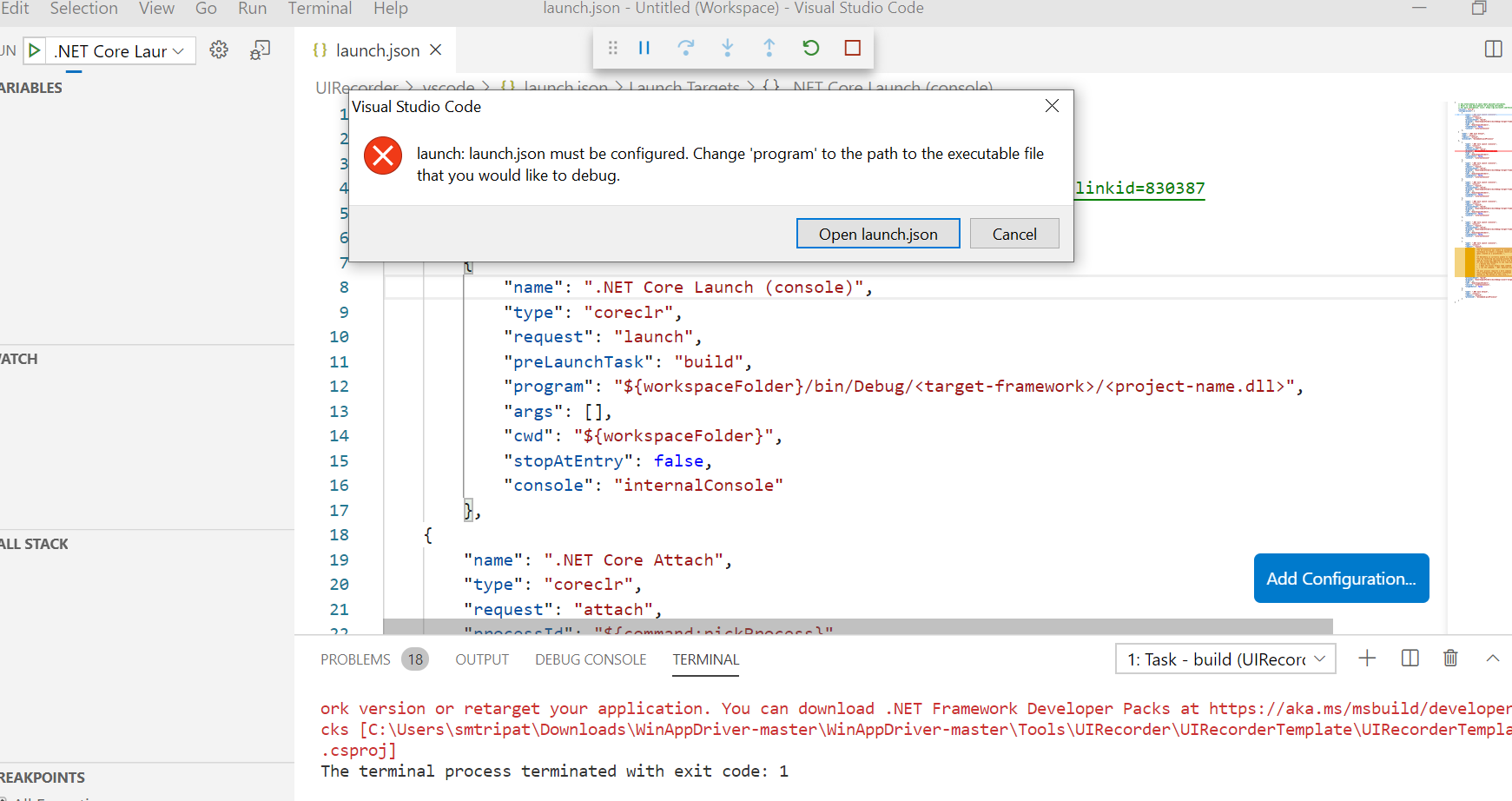Split the editor to the right
This screenshot has height=801, width=1512.
point(1494,49)
